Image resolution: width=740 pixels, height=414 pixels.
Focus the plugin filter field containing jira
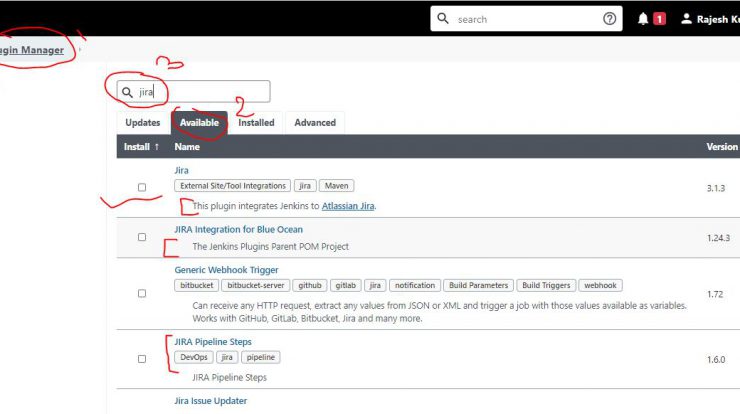193,92
